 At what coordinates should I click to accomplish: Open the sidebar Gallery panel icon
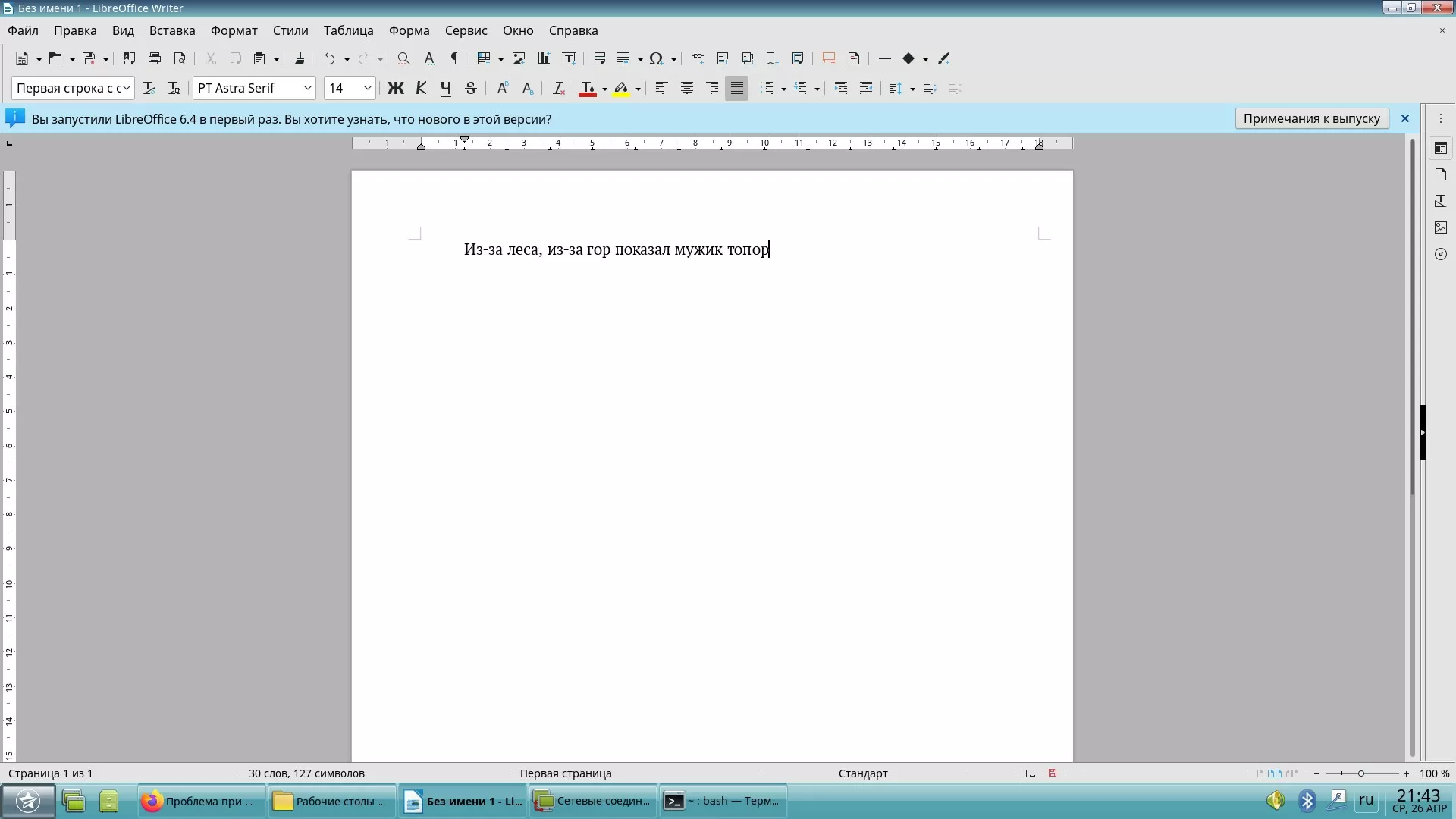(1441, 227)
